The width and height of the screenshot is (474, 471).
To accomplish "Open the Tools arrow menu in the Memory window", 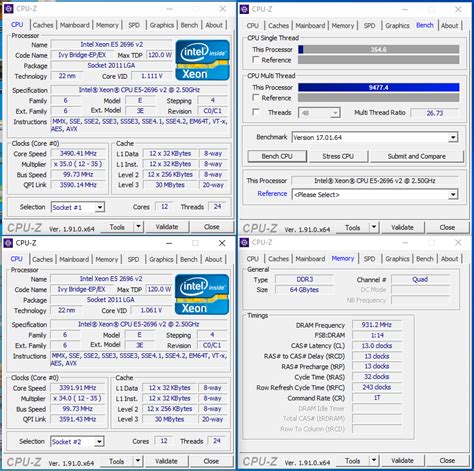I will tap(374, 461).
